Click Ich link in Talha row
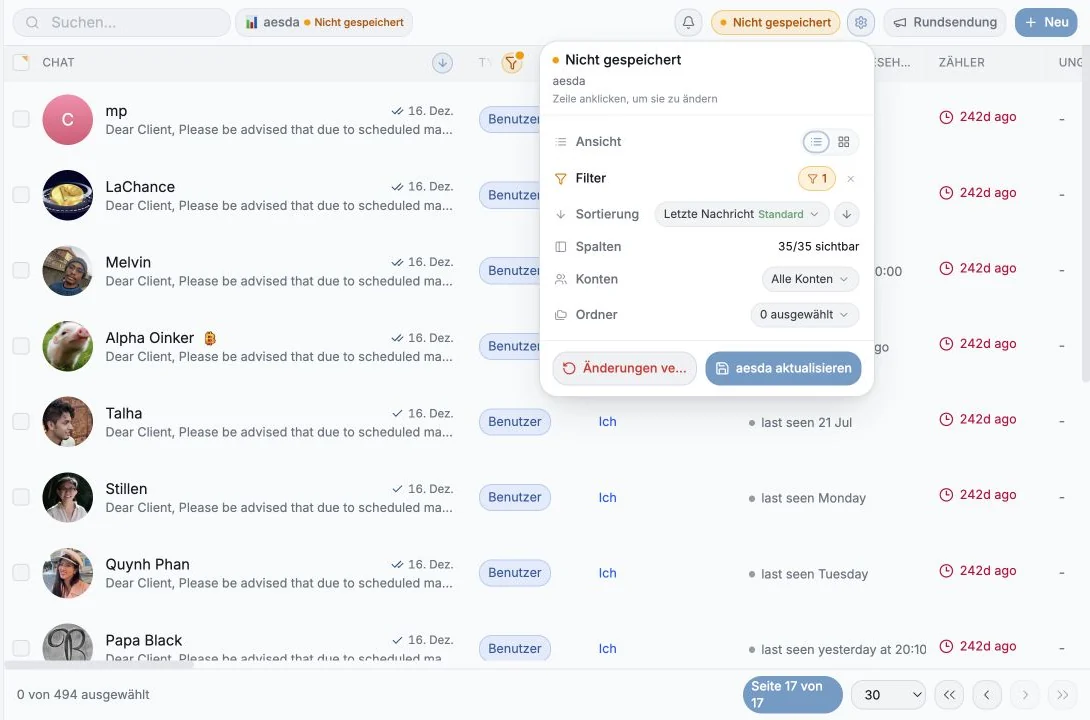 (x=608, y=422)
